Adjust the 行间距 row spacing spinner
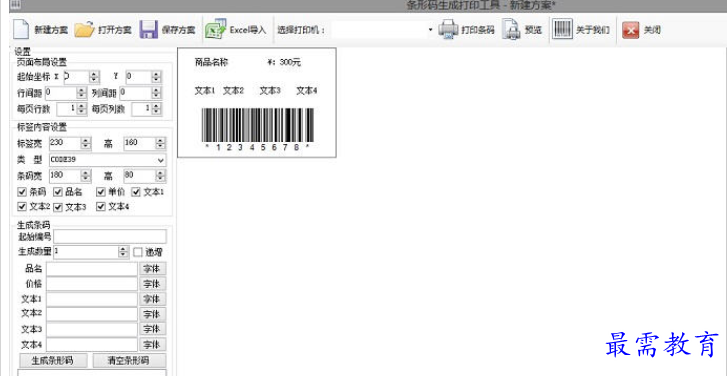This screenshot has height=376, width=727. pyautogui.click(x=82, y=93)
